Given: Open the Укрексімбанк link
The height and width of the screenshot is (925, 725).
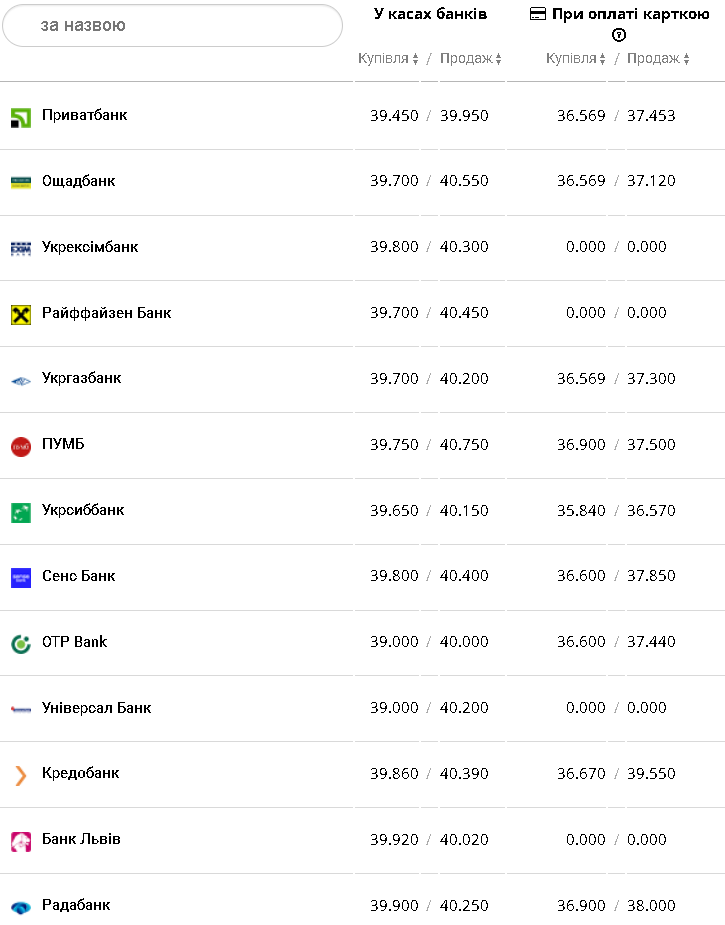Looking at the screenshot, I should click(x=90, y=247).
